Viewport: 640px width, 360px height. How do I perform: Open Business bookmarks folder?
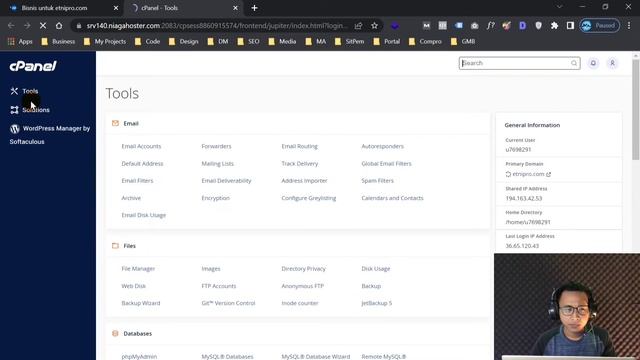pyautogui.click(x=58, y=42)
